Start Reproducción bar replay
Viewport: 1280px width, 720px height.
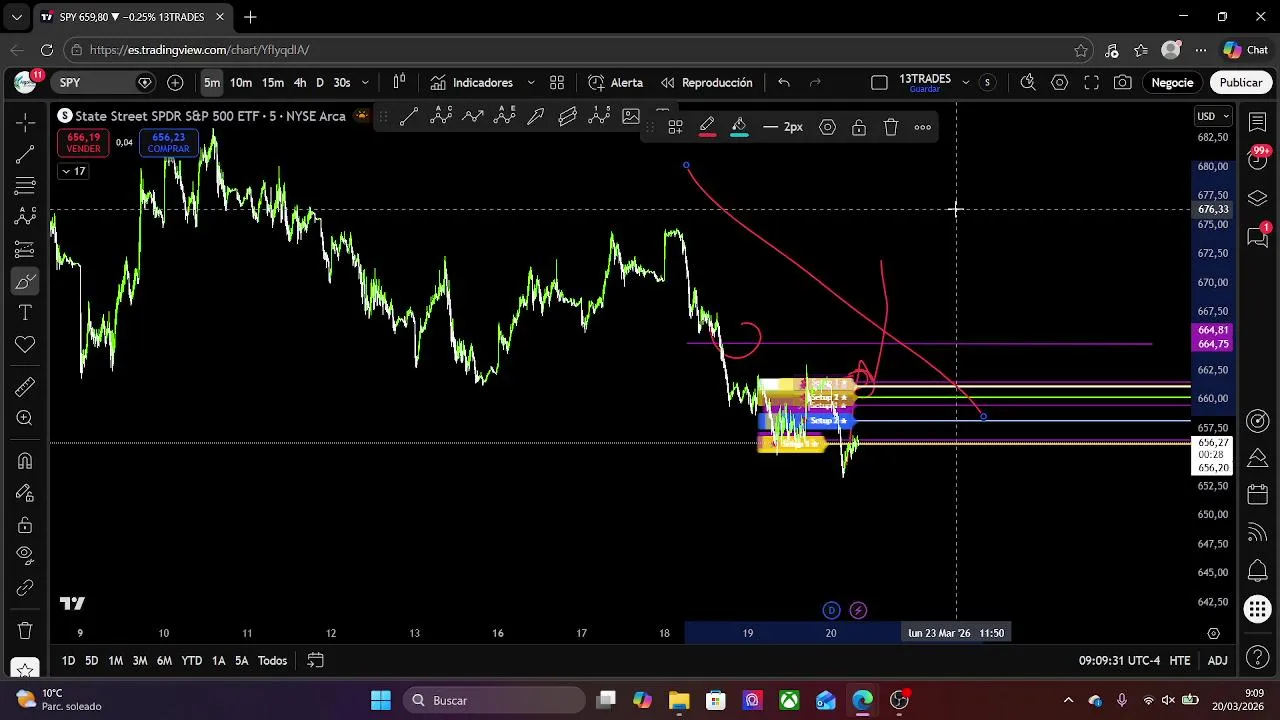coord(706,83)
